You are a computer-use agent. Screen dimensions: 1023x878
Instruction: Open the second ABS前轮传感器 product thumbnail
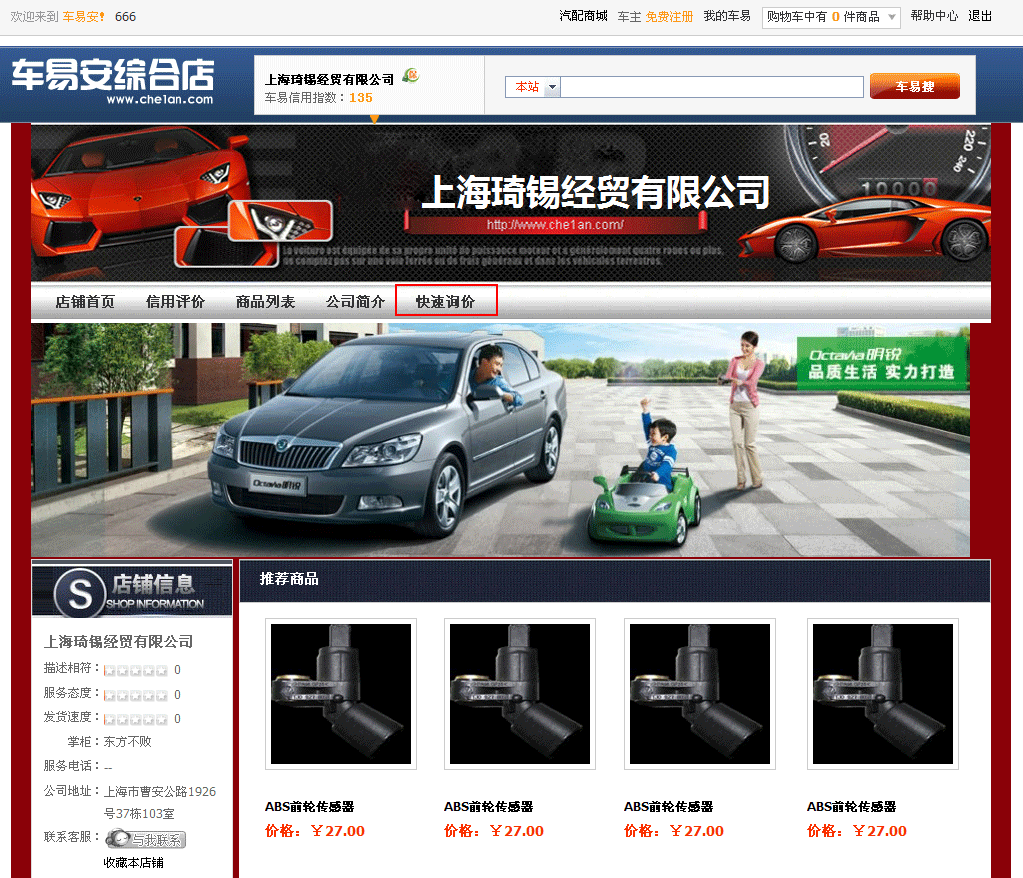pos(520,694)
